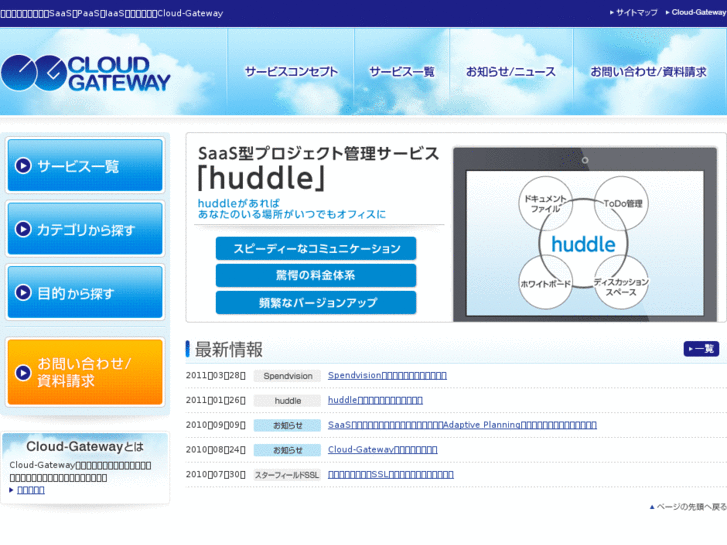
Task: Click the 一覧 button beside 最新情報
Action: pos(701,349)
